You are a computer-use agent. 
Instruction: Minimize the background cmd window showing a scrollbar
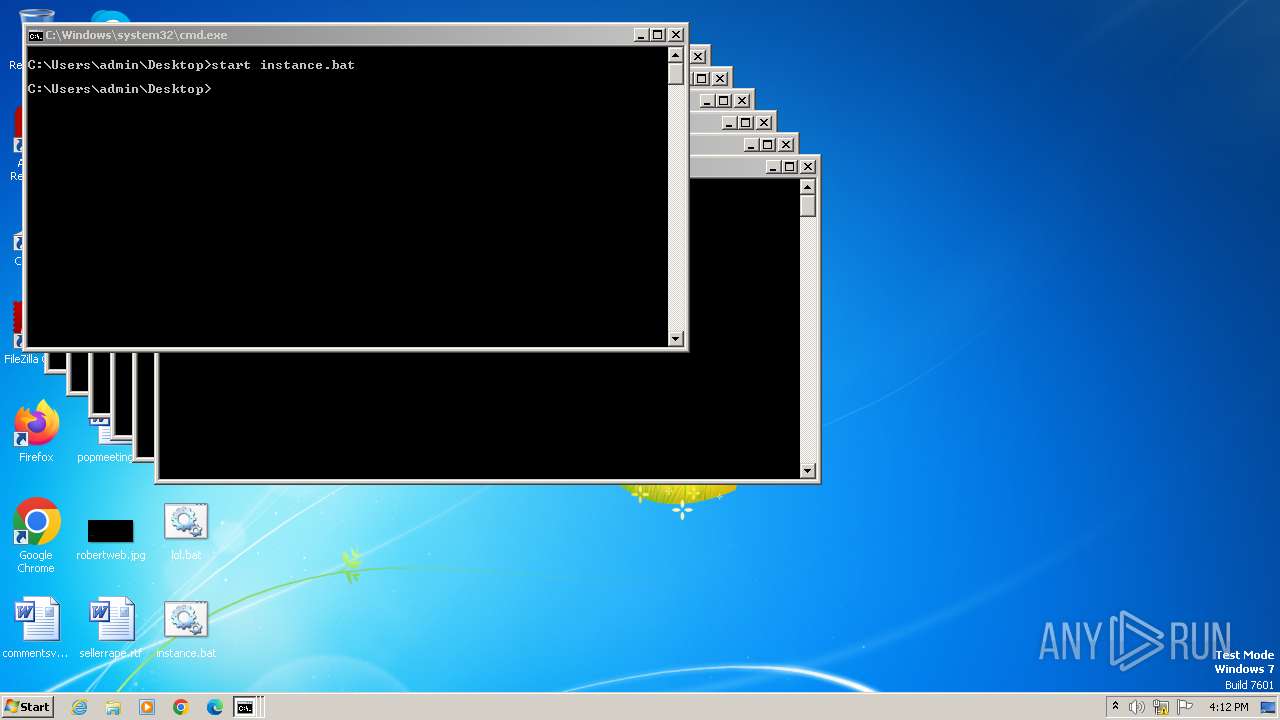(773, 167)
